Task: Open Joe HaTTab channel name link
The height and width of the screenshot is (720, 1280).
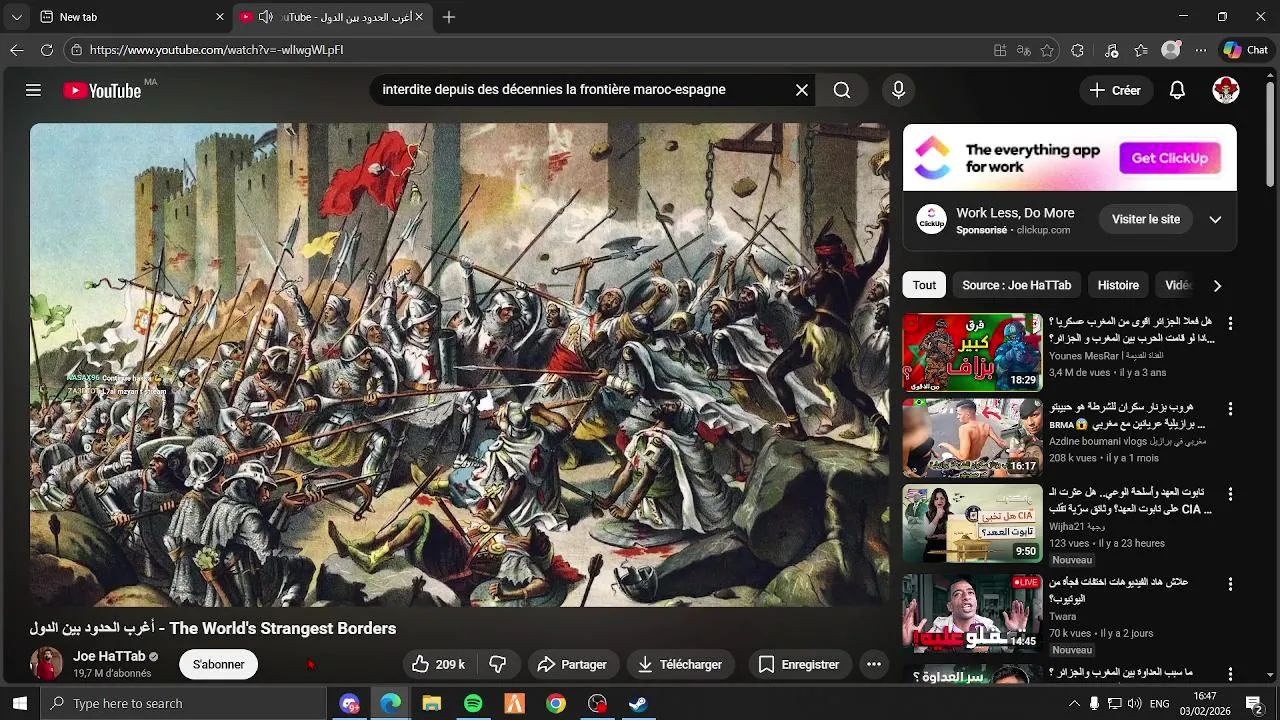Action: click(109, 656)
